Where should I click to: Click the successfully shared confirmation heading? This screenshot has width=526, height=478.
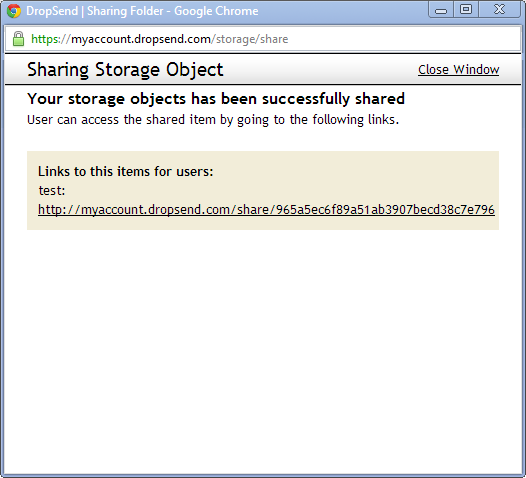(216, 99)
